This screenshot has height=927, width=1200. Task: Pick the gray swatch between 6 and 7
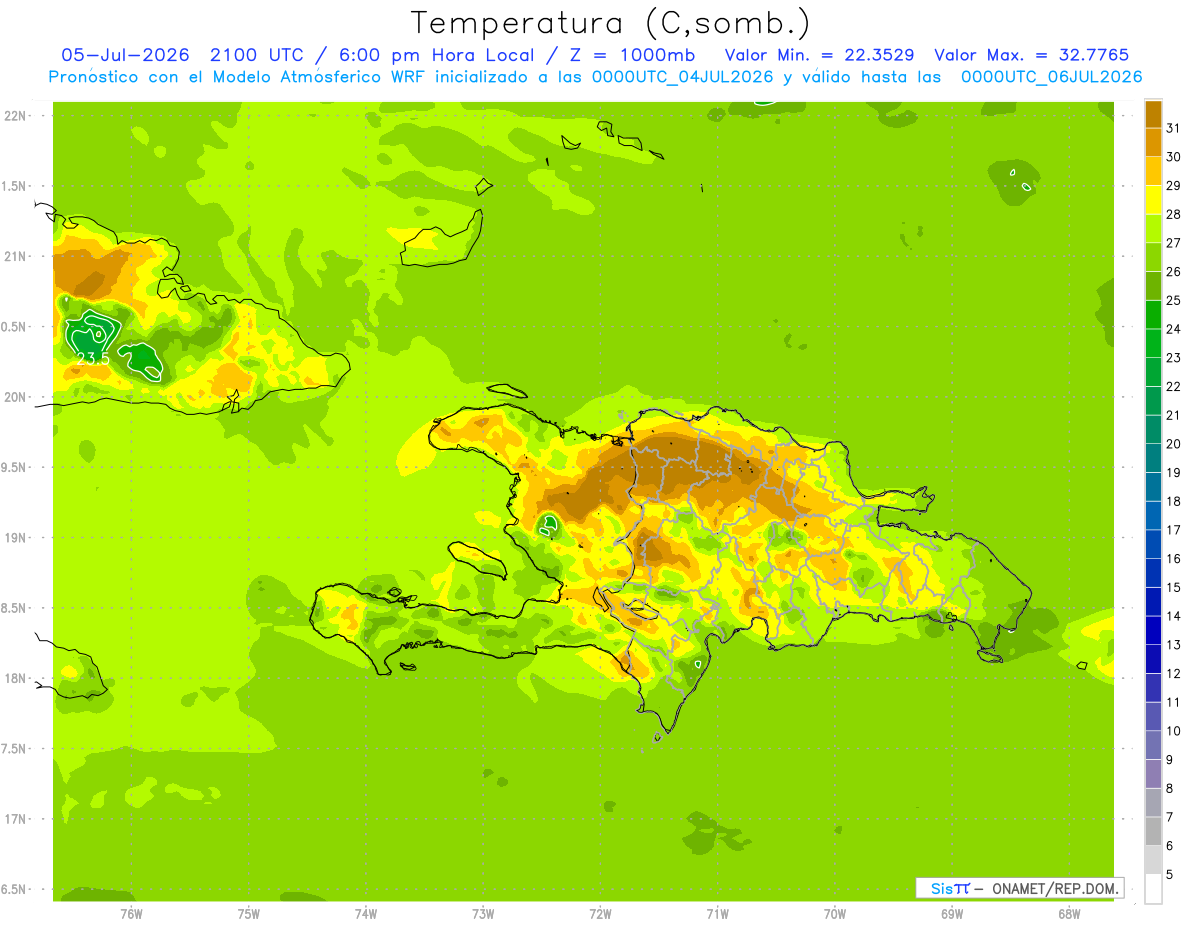(x=1153, y=832)
